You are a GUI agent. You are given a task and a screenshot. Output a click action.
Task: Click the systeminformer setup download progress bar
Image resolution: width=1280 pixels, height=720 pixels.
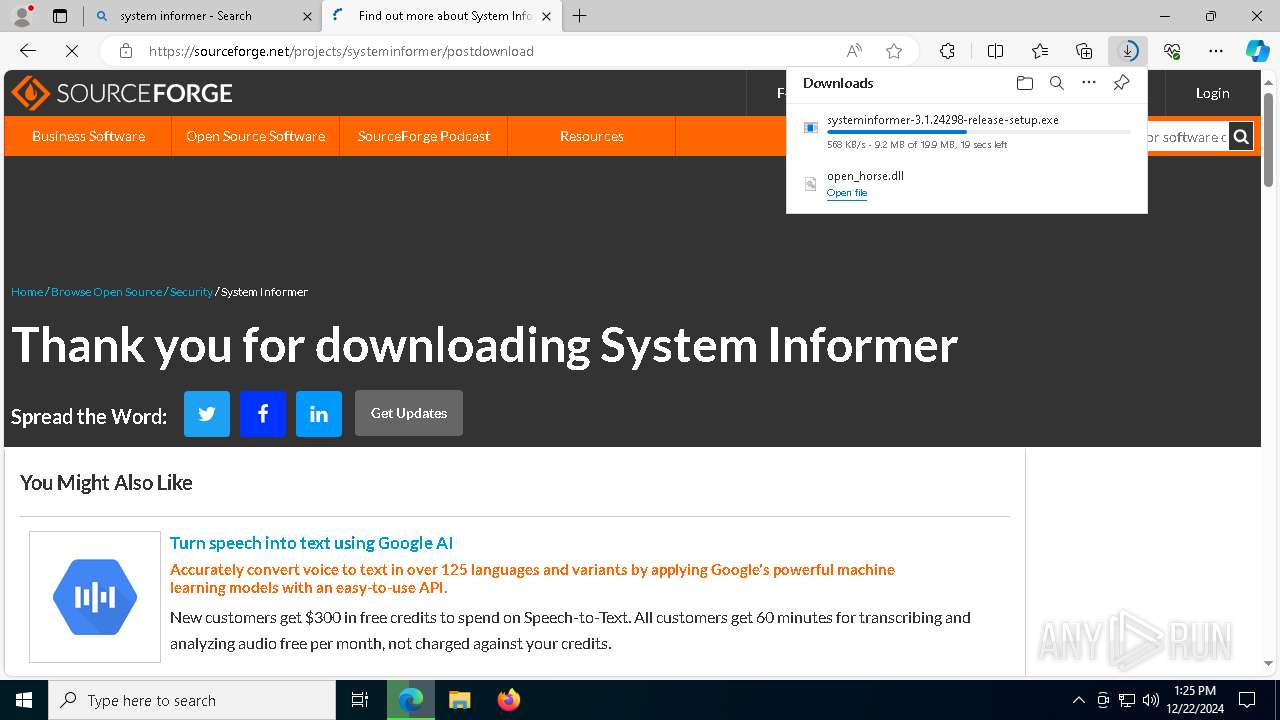(979, 132)
